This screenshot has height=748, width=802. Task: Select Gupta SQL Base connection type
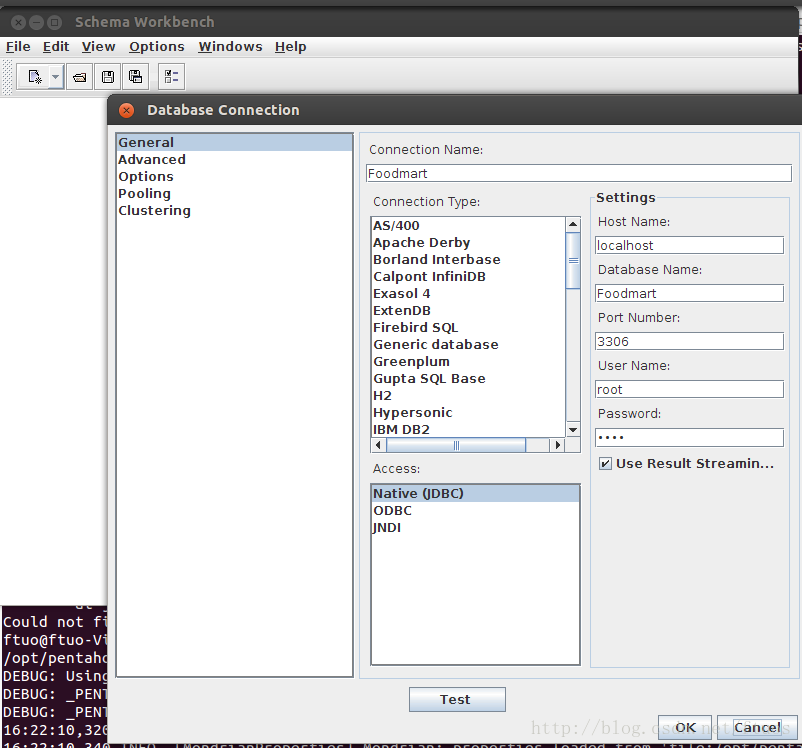coord(468,379)
